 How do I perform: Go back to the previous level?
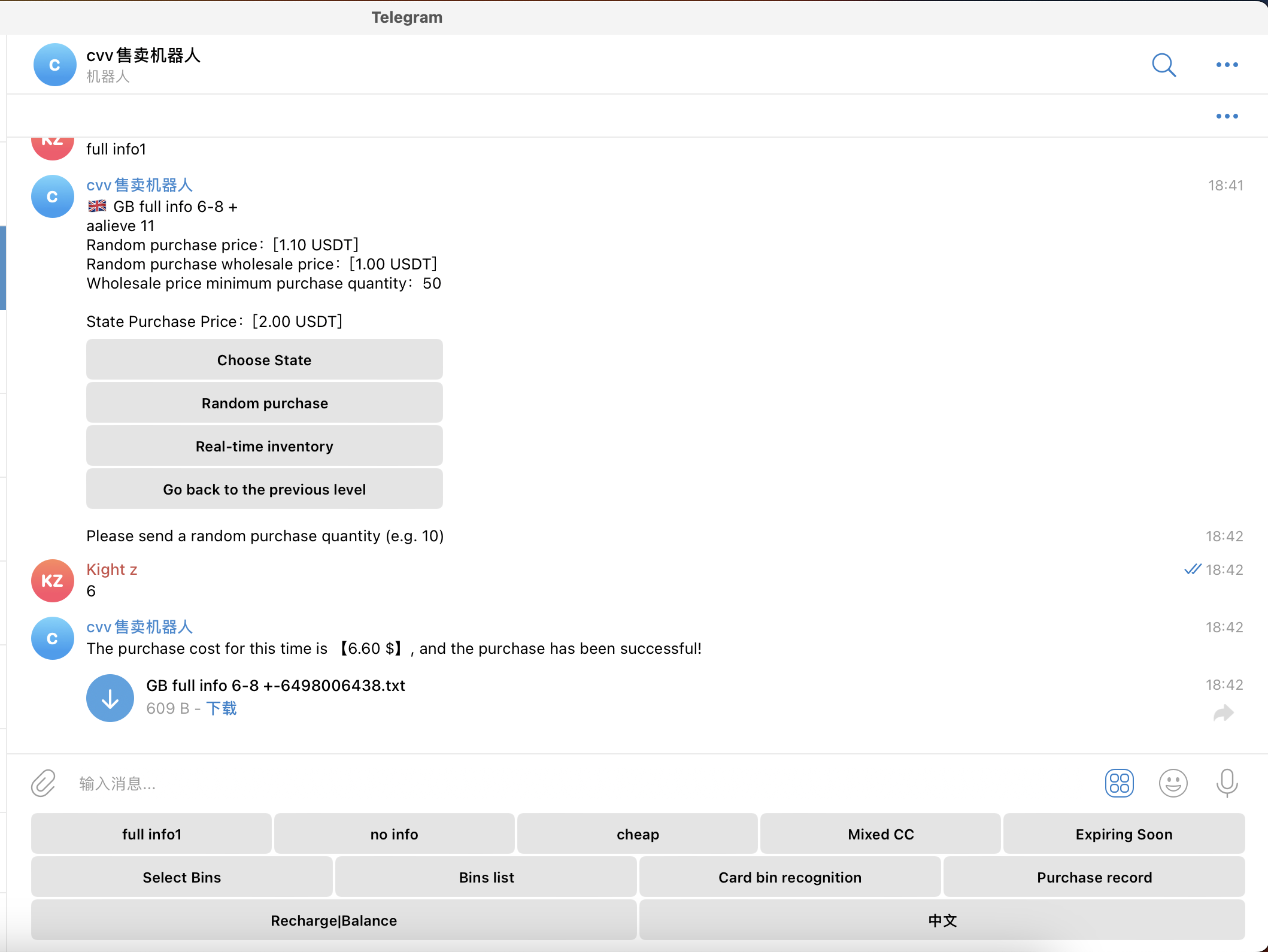[265, 489]
